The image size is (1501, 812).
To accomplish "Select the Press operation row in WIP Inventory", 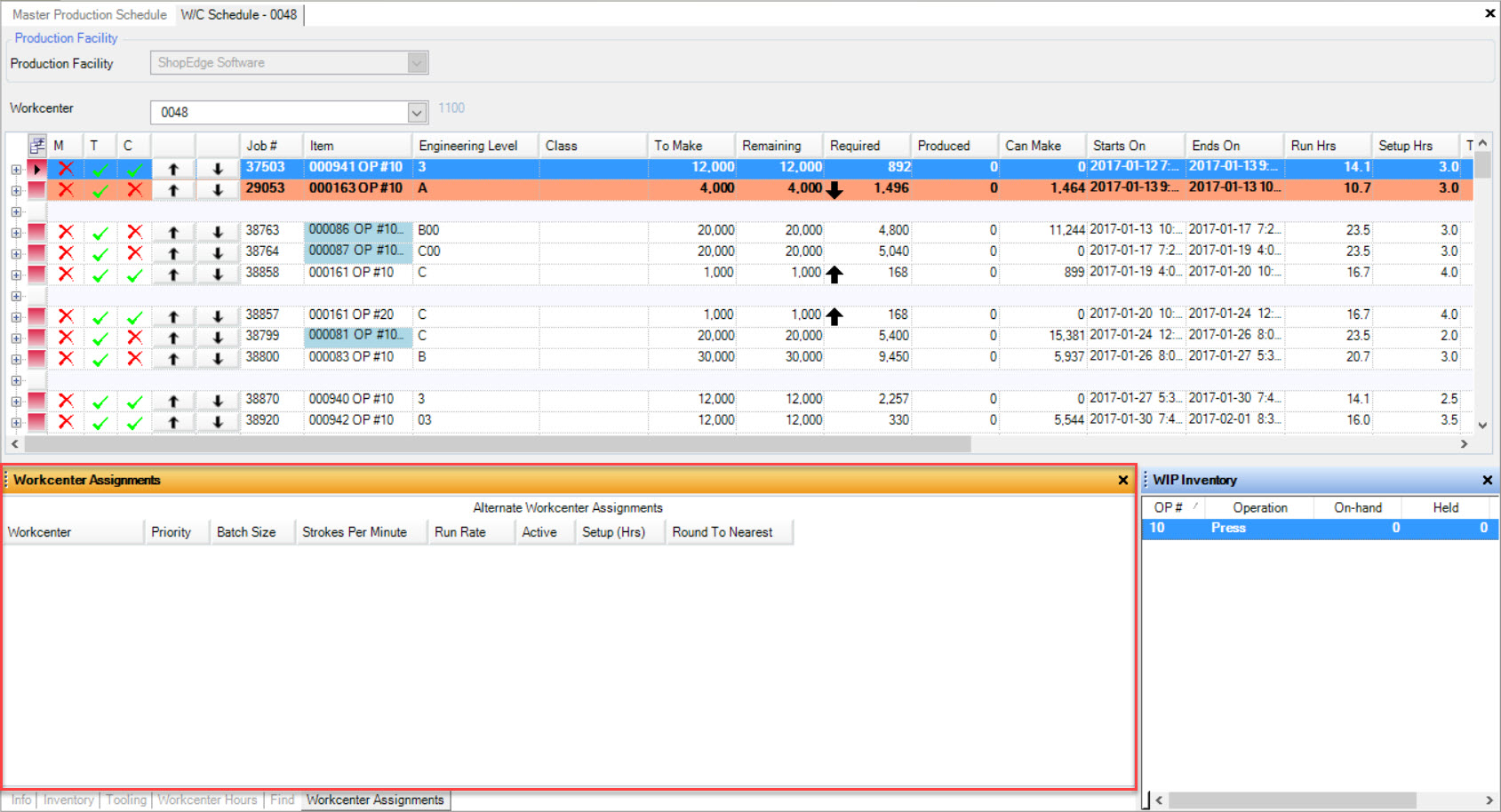I will [1321, 528].
